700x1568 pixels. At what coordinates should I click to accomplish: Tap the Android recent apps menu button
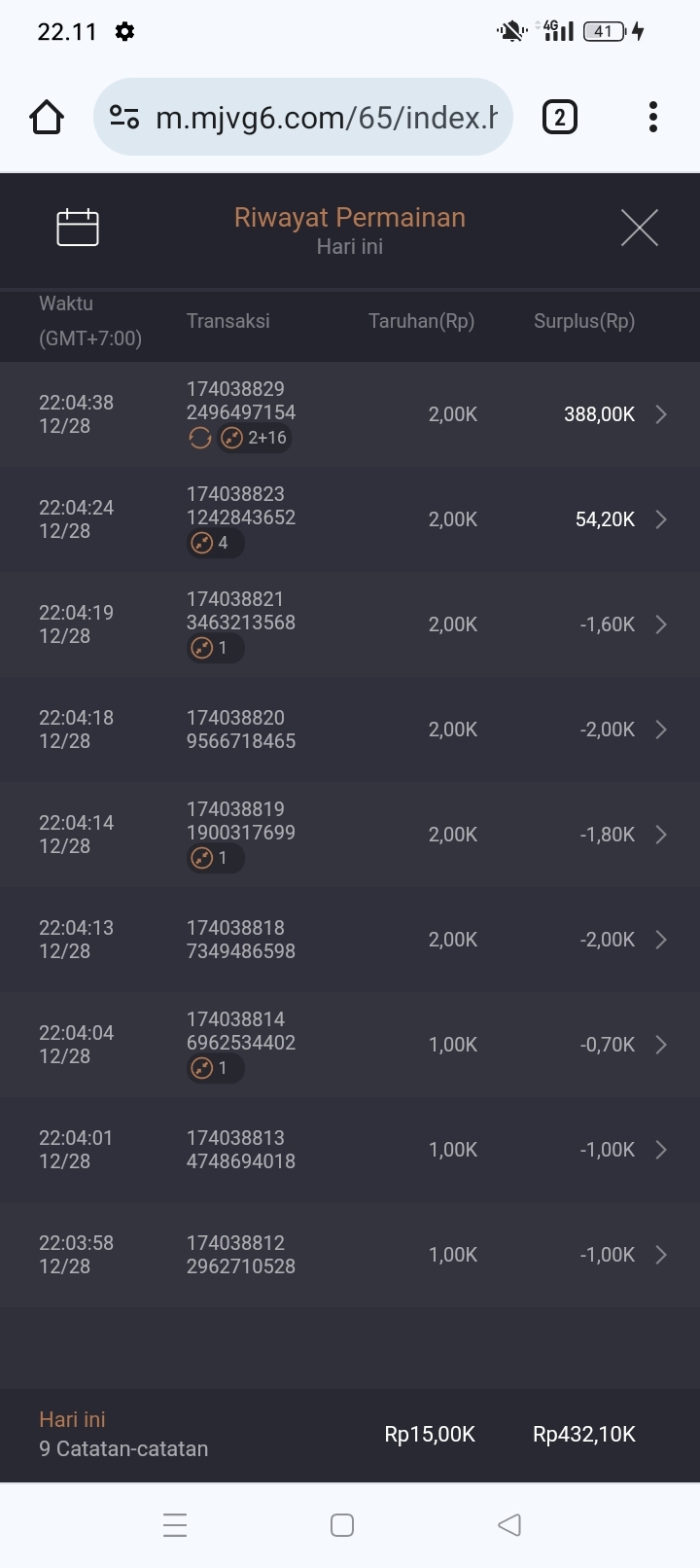click(175, 1525)
